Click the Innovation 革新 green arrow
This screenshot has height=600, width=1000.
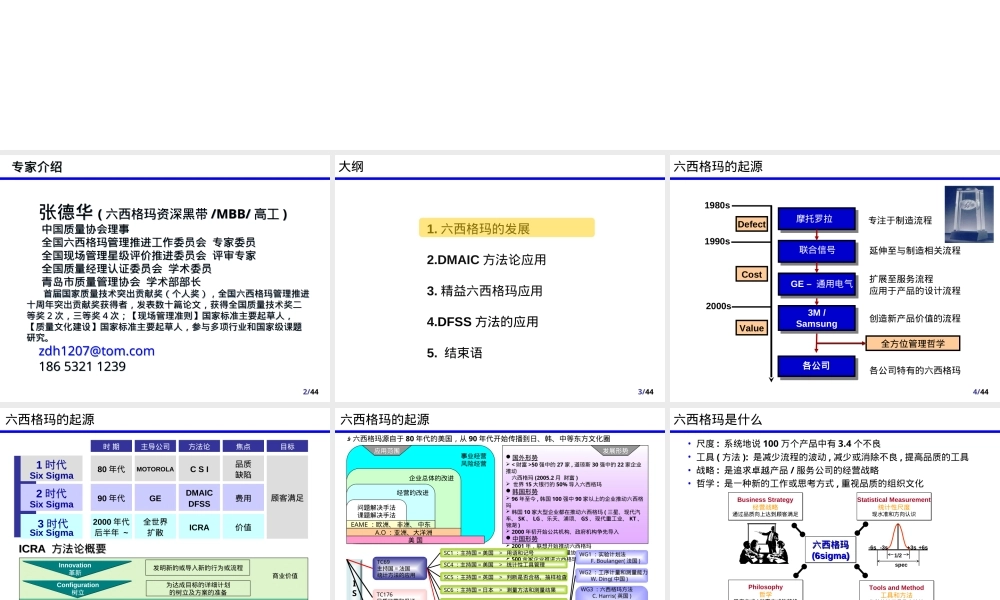(x=75, y=568)
